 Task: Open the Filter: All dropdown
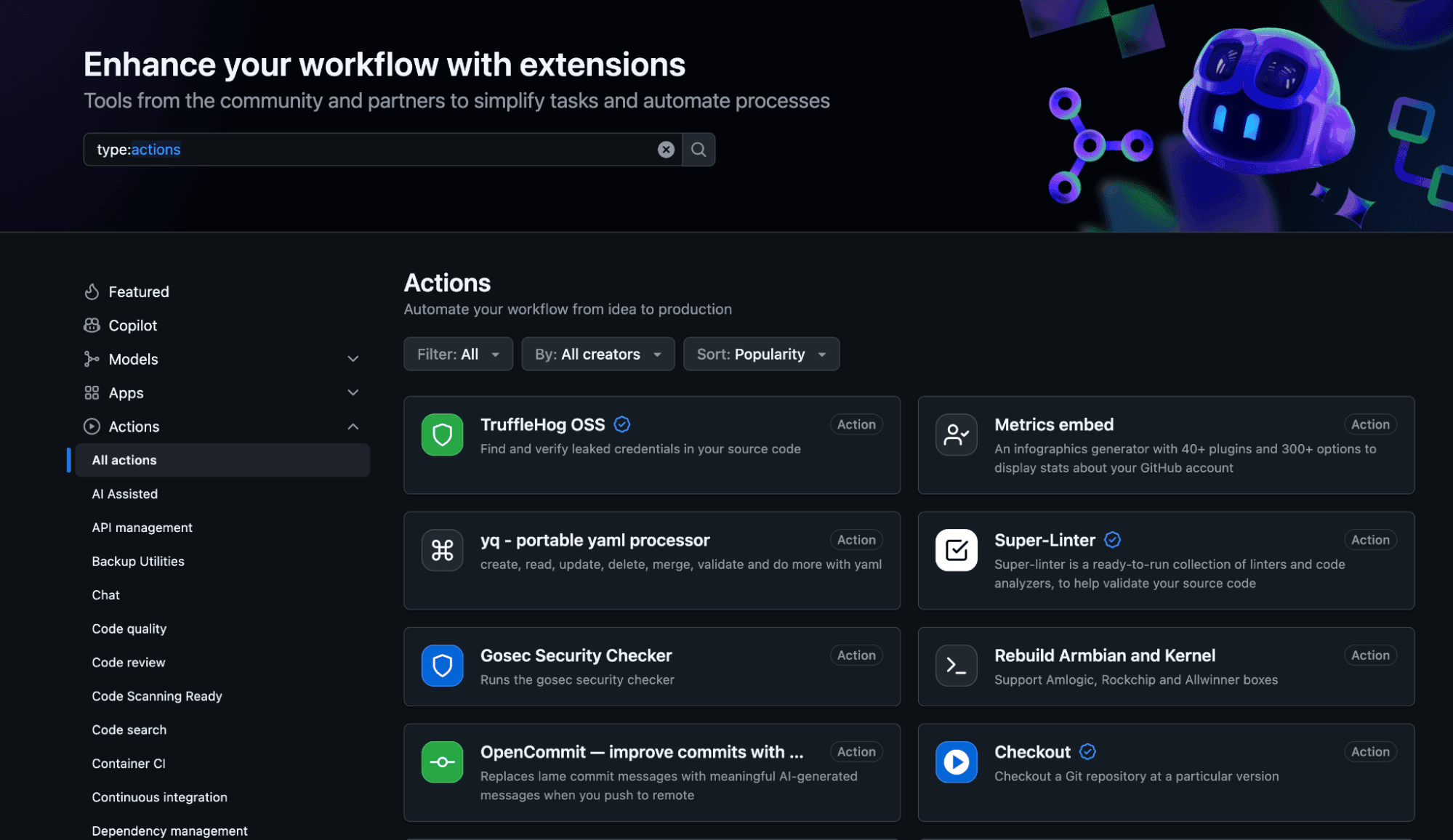click(x=458, y=354)
